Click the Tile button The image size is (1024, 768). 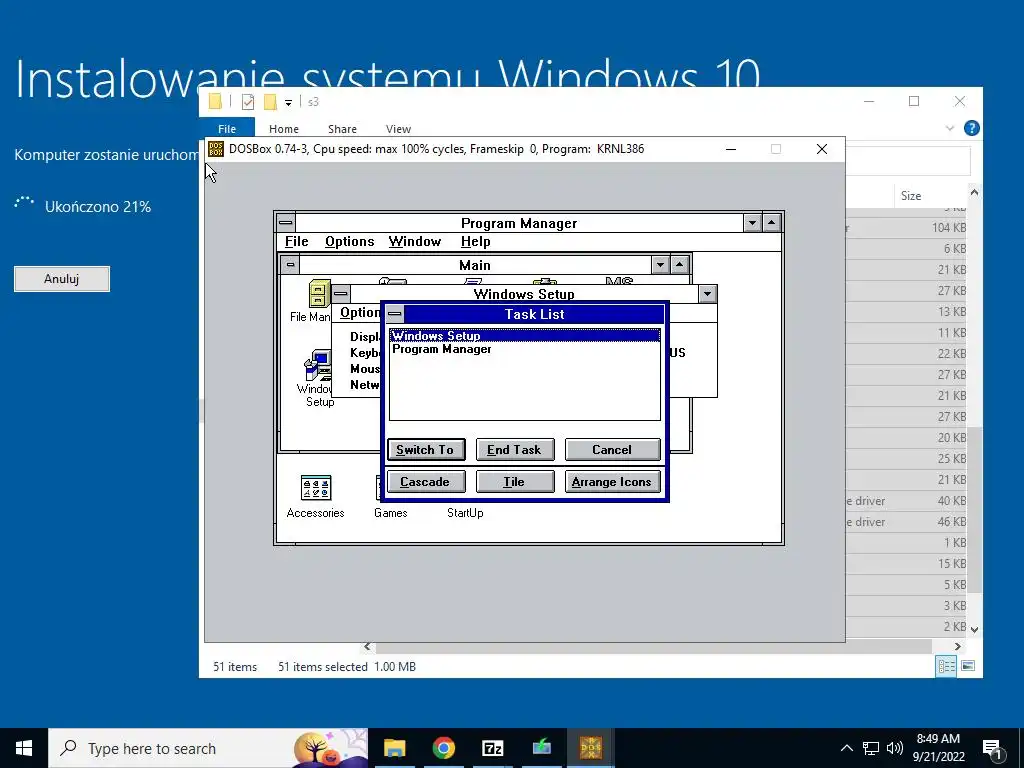click(x=515, y=481)
